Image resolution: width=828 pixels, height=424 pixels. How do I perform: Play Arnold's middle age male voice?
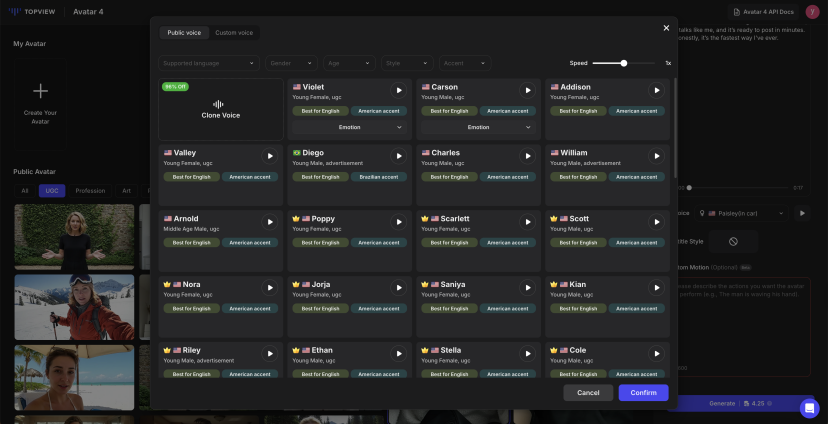click(269, 222)
